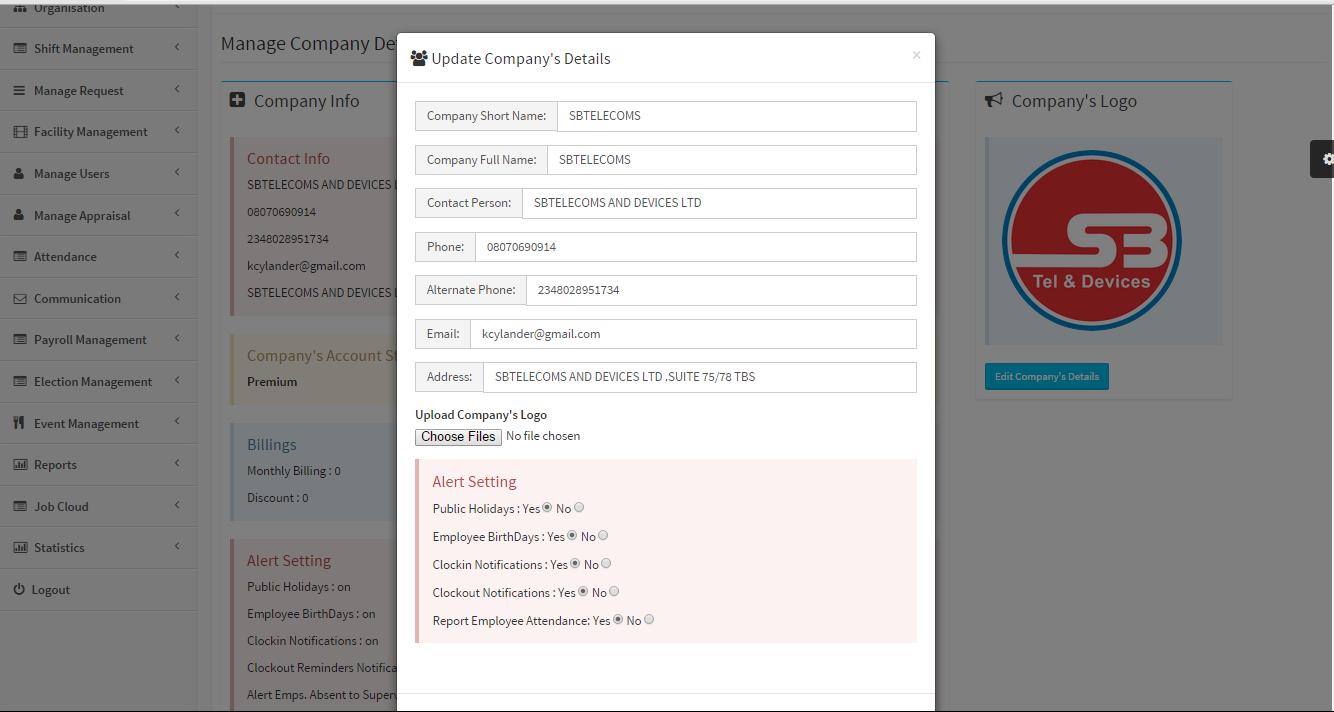Set Clockout Notifications to Yes

(583, 592)
